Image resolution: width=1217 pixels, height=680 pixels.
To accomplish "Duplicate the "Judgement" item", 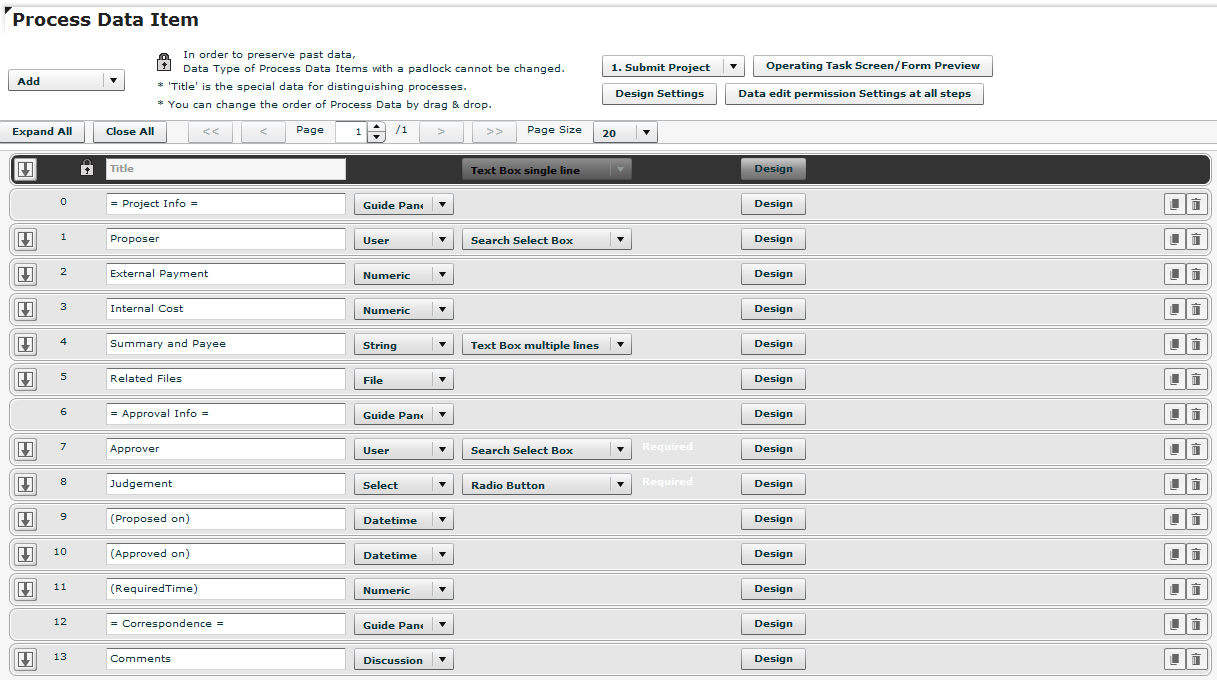I will point(1174,483).
